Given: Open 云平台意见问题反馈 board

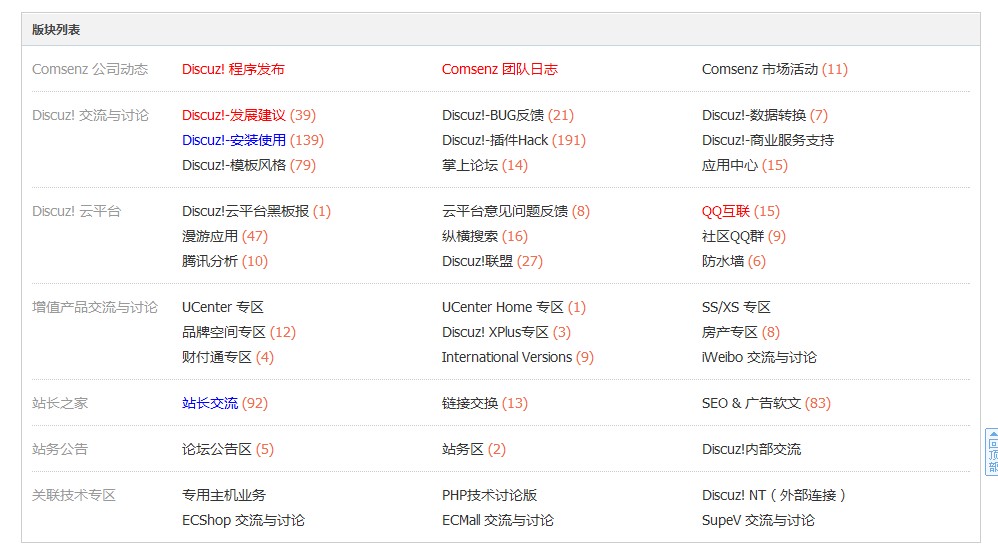Looking at the screenshot, I should click(505, 211).
